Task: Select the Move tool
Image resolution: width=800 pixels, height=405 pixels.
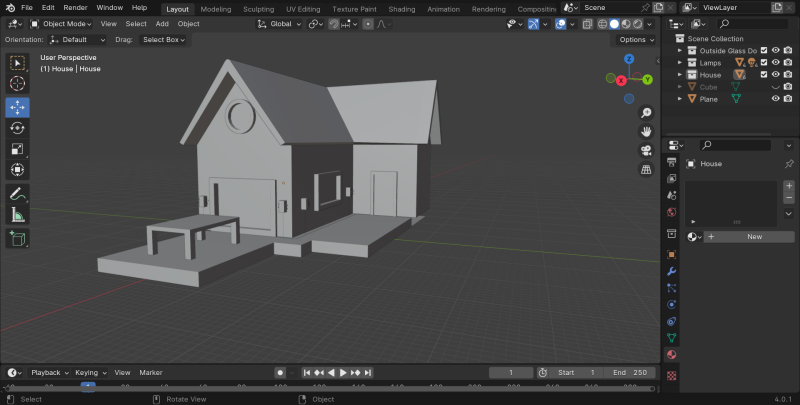Action: [x=17, y=108]
